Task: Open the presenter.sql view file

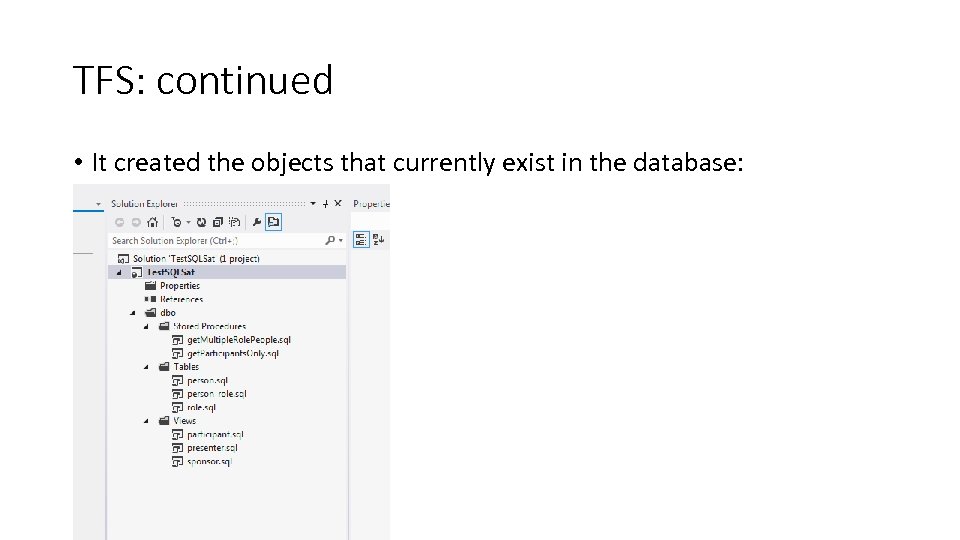Action: (x=212, y=448)
